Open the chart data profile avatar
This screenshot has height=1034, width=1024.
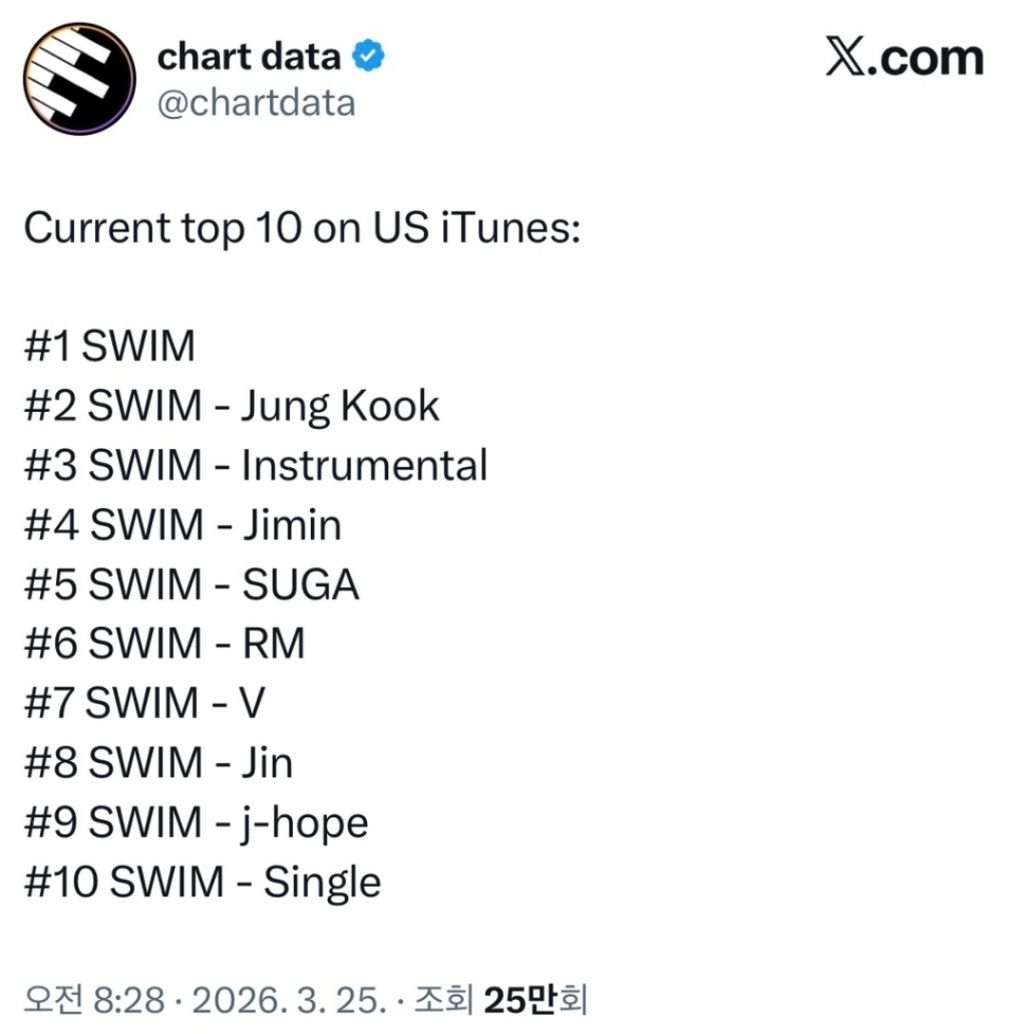point(79,79)
